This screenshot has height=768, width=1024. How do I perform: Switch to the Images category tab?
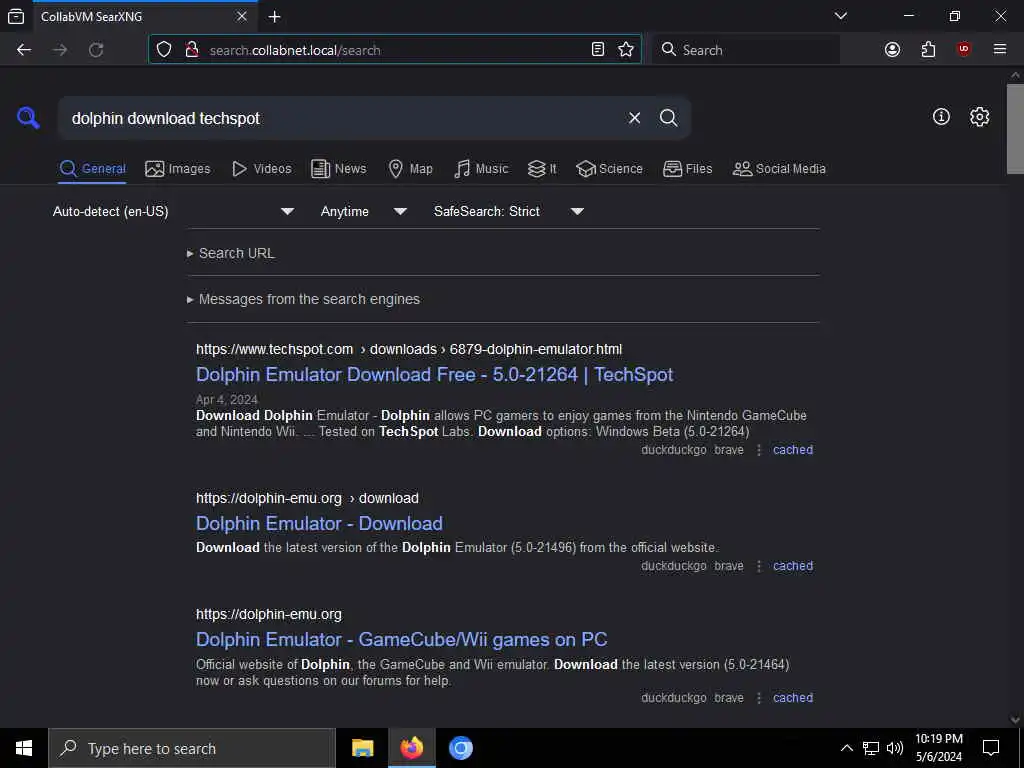178,168
